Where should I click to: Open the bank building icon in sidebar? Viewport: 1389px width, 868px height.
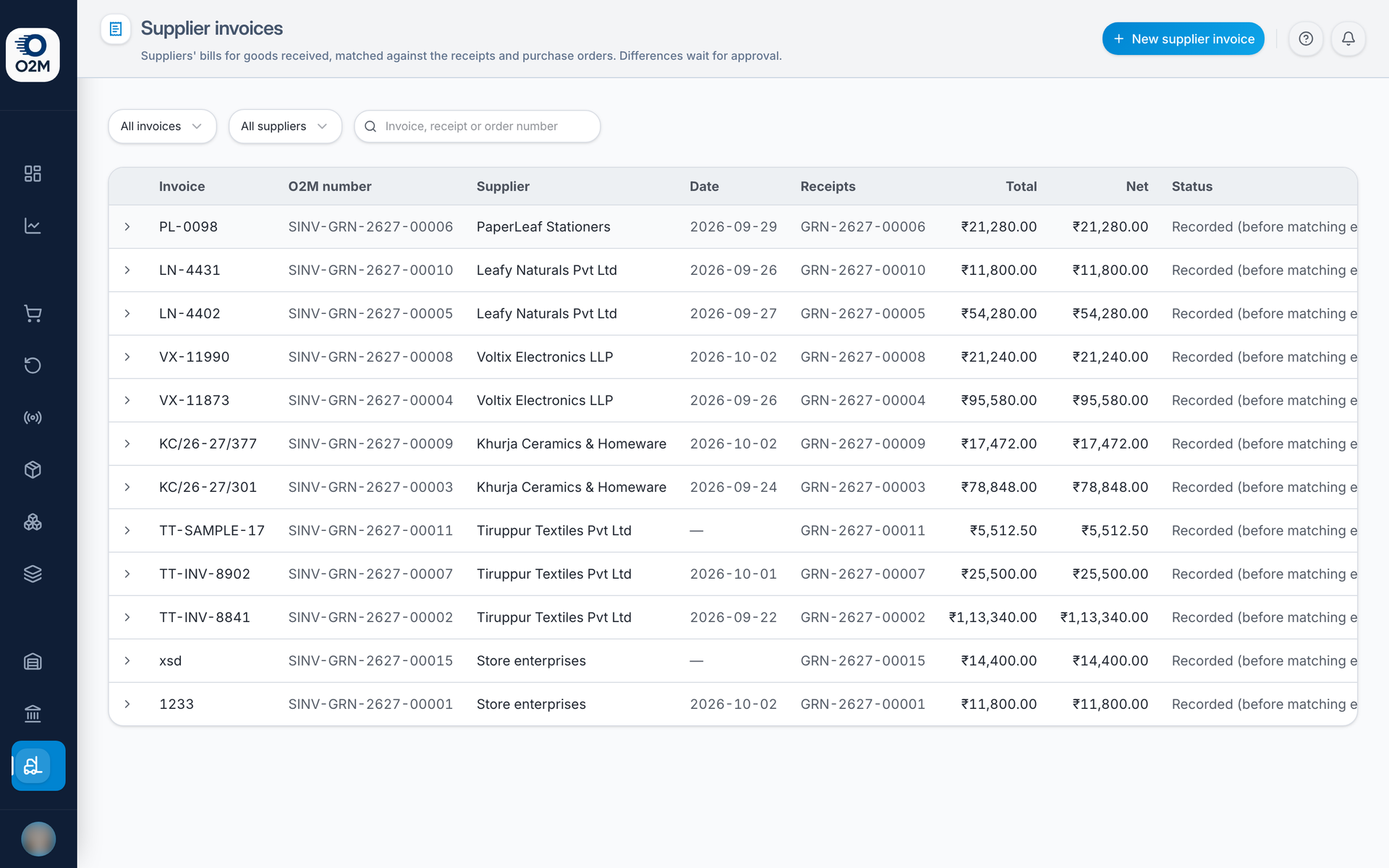(x=33, y=713)
